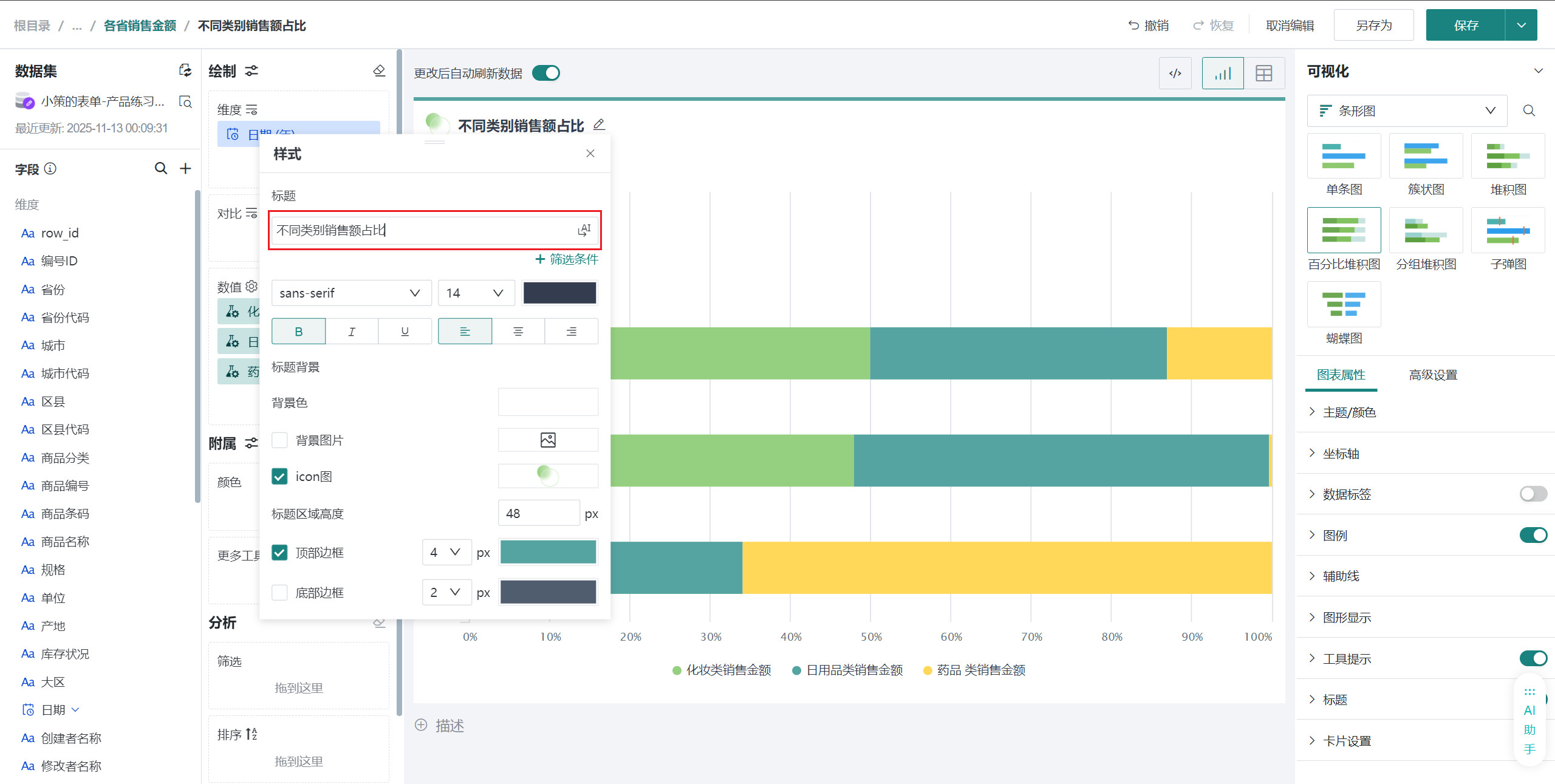Open the top border color swatch
The image size is (1555, 784).
point(547,552)
